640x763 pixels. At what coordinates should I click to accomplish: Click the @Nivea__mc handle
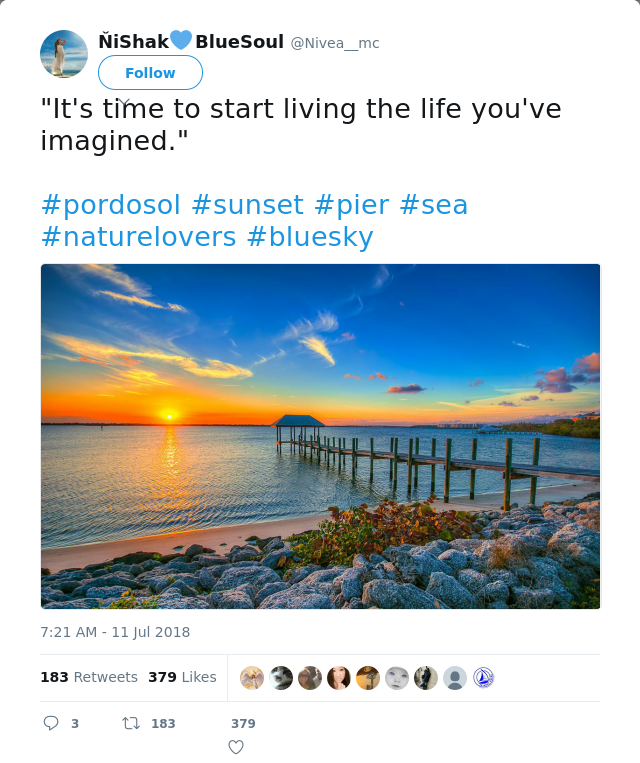(x=335, y=43)
